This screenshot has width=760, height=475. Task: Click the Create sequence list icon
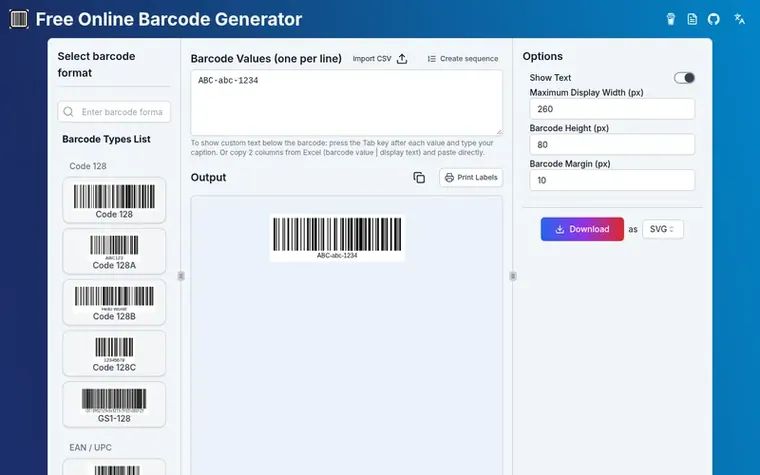(431, 59)
